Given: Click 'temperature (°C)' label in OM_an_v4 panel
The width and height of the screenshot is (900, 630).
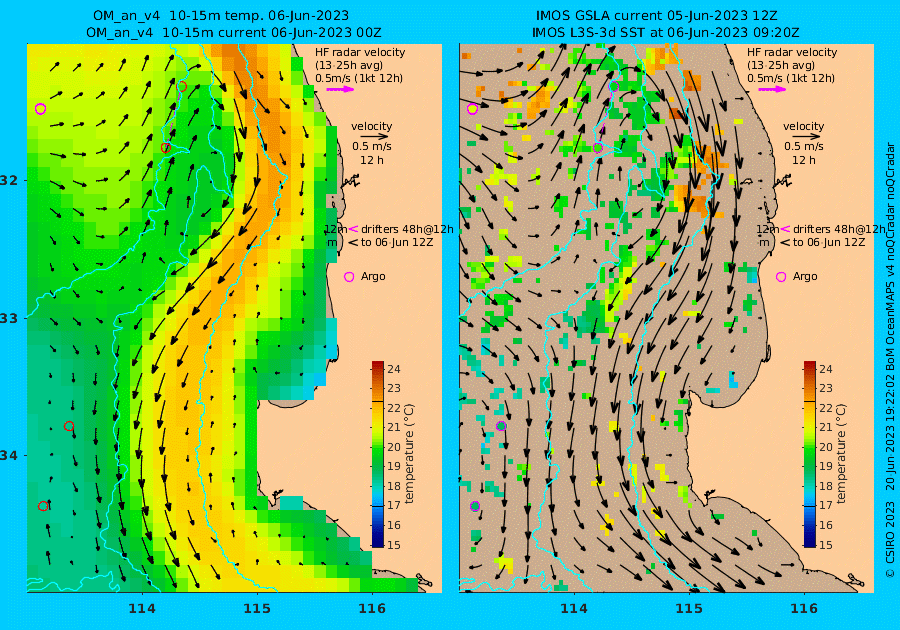Looking at the screenshot, I should click(409, 453).
